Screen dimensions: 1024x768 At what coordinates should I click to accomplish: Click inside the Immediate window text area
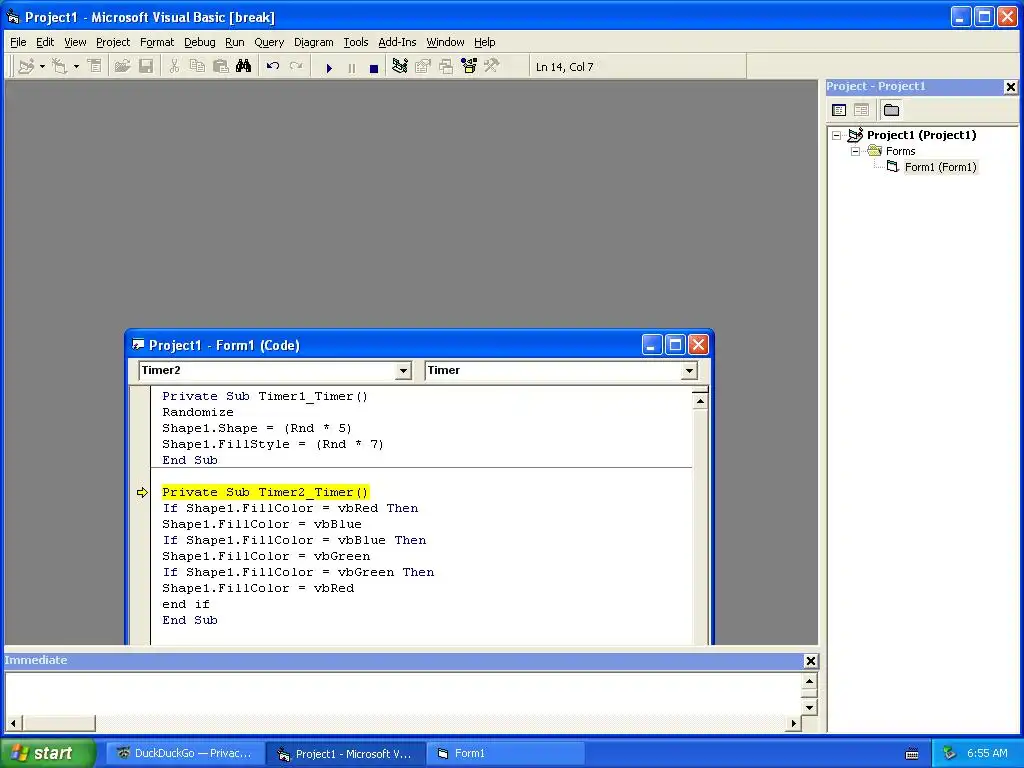(x=403, y=694)
